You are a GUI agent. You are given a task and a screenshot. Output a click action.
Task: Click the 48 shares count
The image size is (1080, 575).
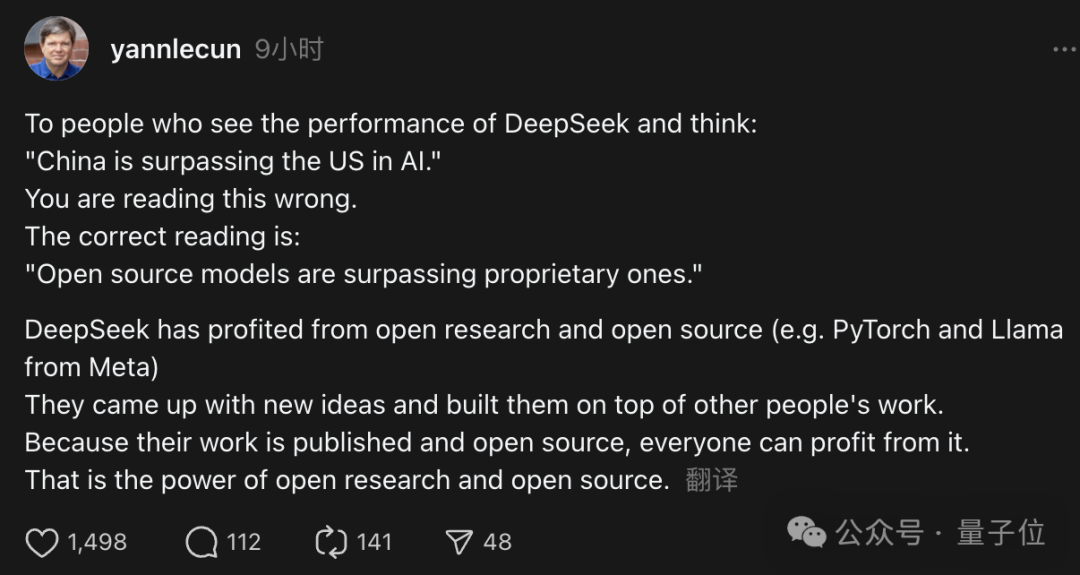[x=497, y=543]
